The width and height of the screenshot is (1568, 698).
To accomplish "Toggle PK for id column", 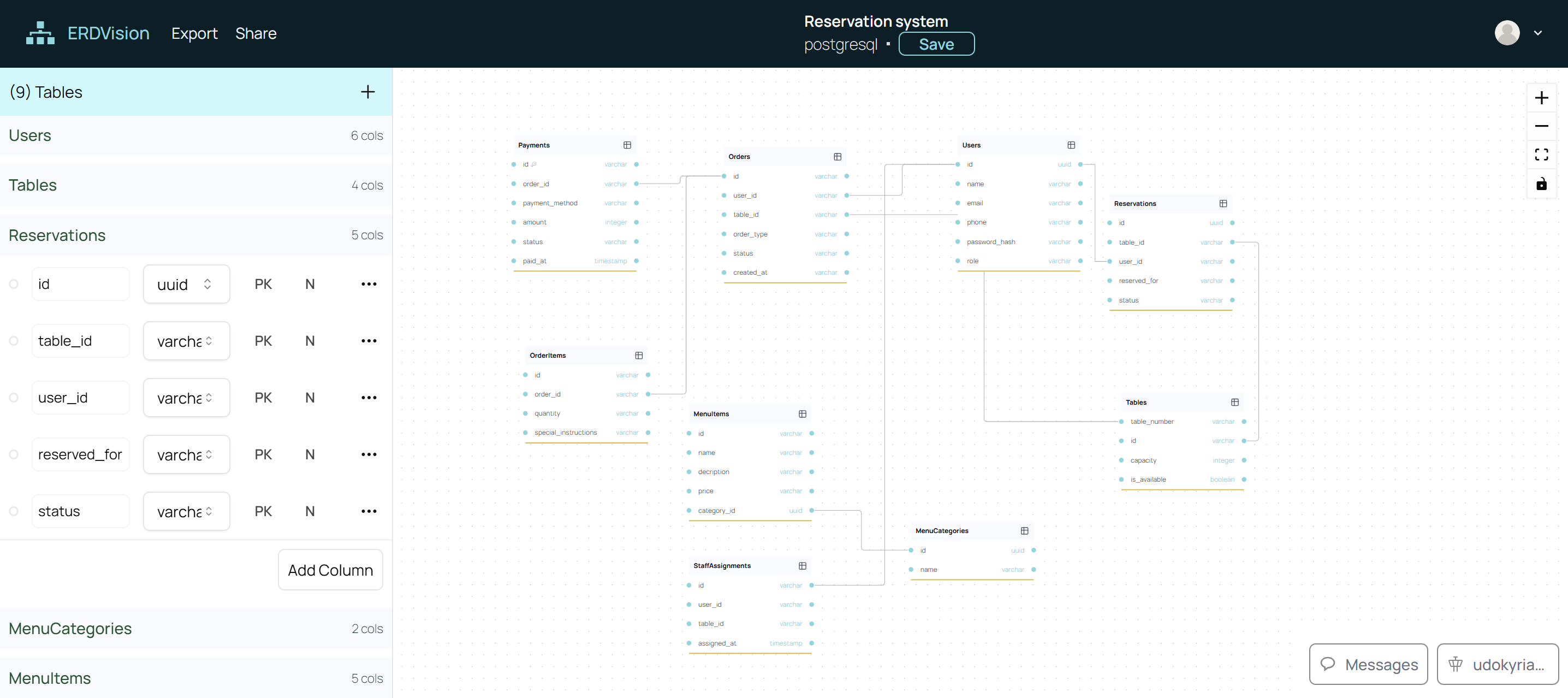I will coord(263,284).
